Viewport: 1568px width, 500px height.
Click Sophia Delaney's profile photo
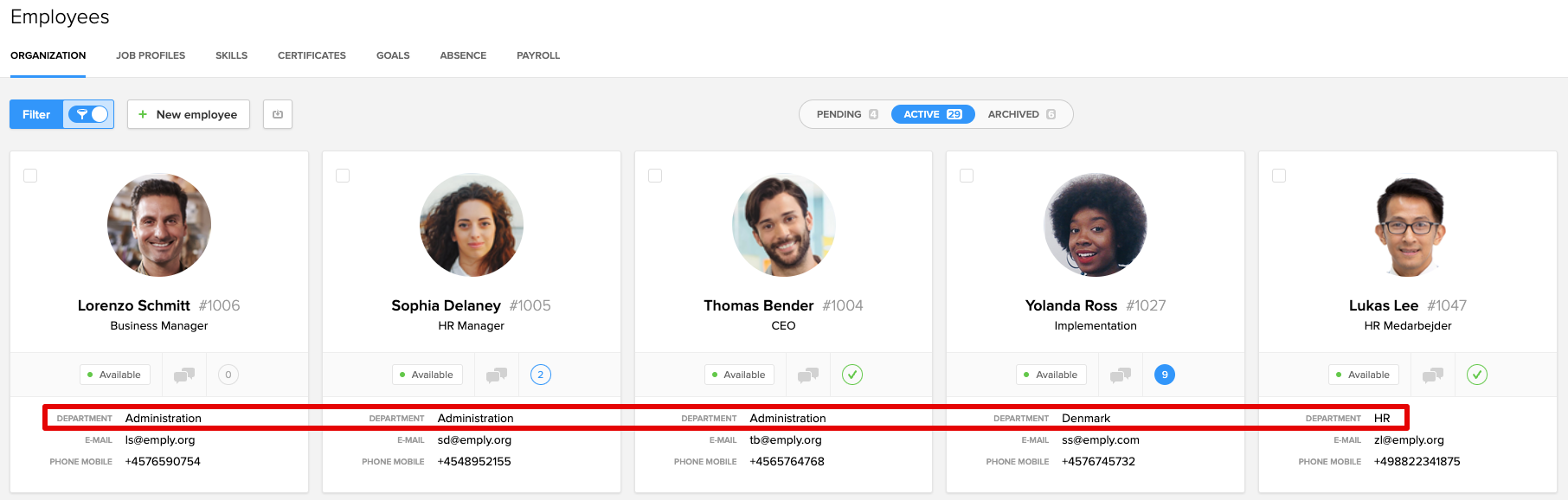coord(472,225)
